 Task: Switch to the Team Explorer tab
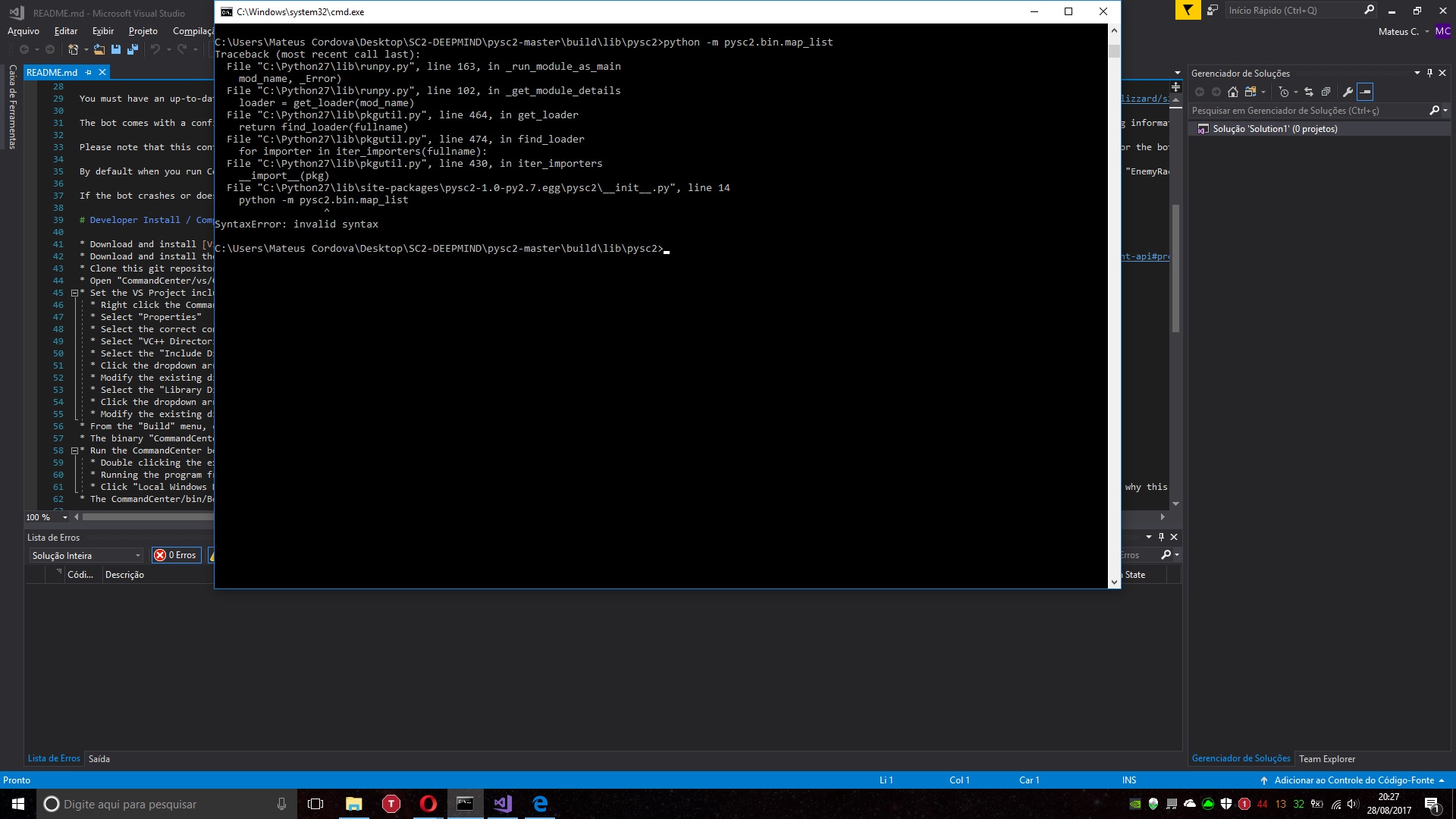click(1327, 758)
